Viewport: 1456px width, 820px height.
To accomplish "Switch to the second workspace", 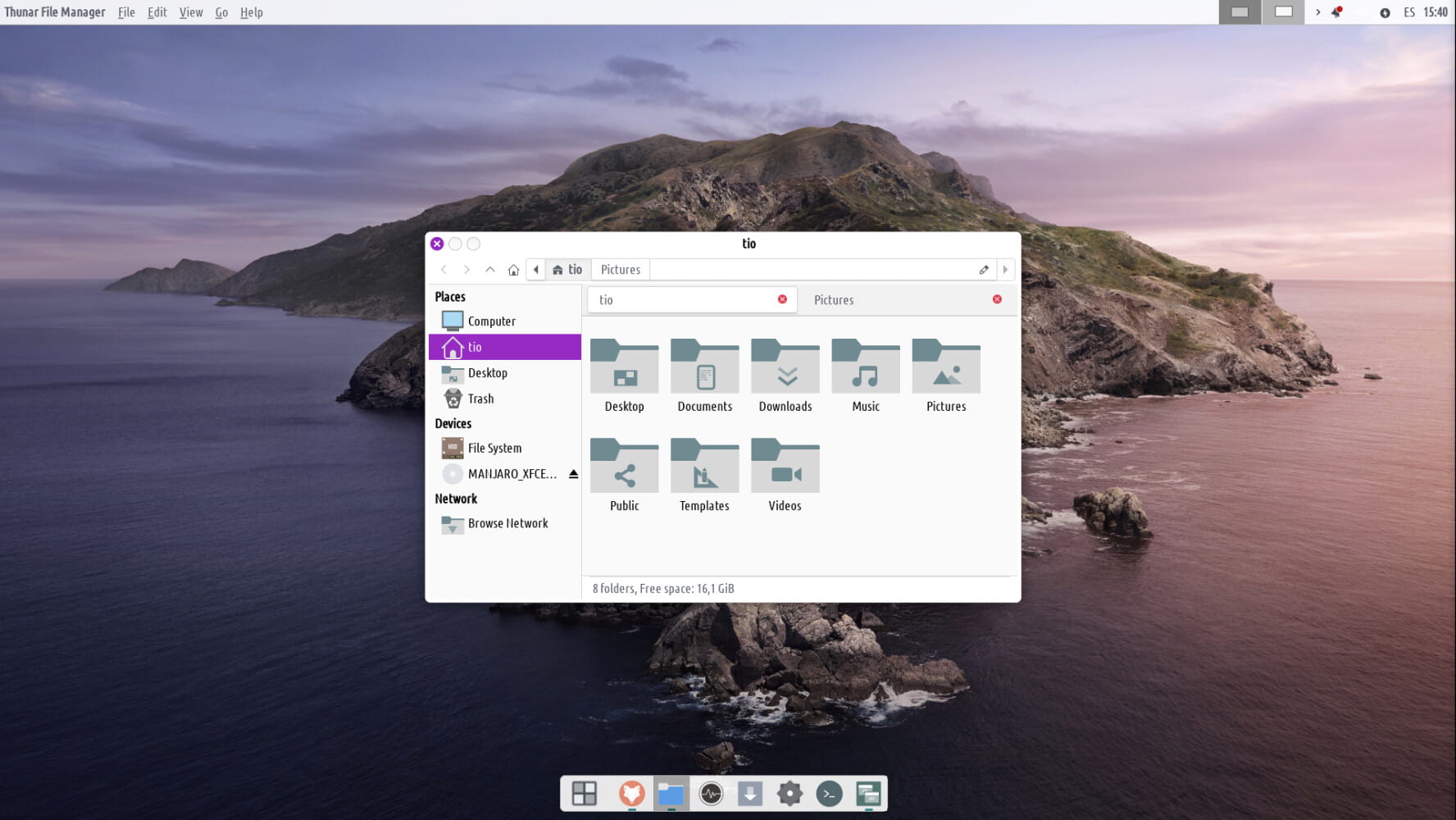I will [x=1283, y=12].
